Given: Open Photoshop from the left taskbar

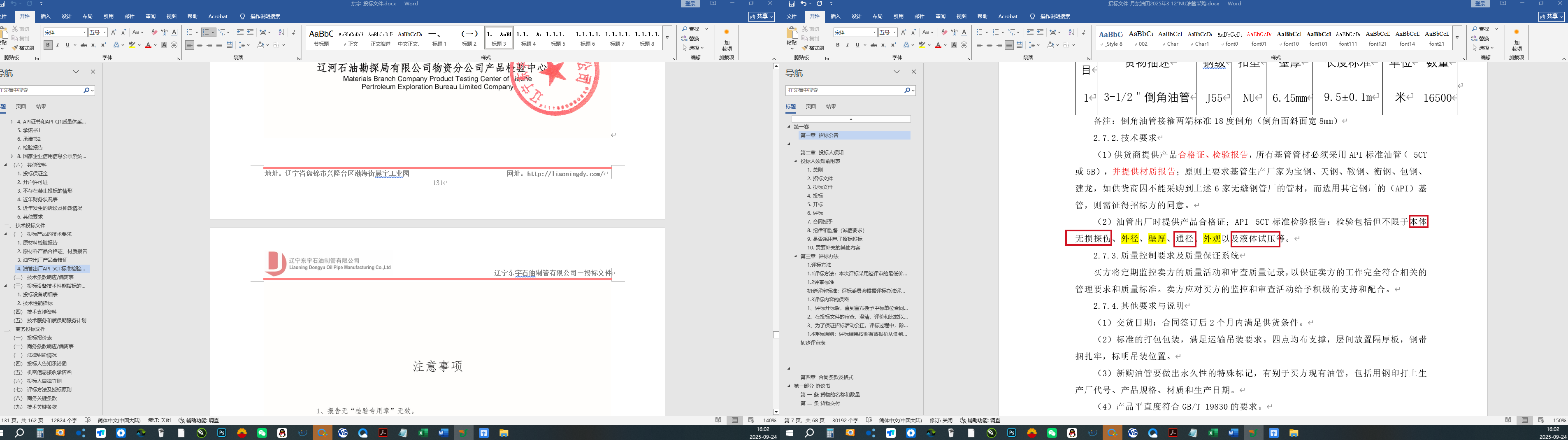Looking at the screenshot, I should point(222,433).
